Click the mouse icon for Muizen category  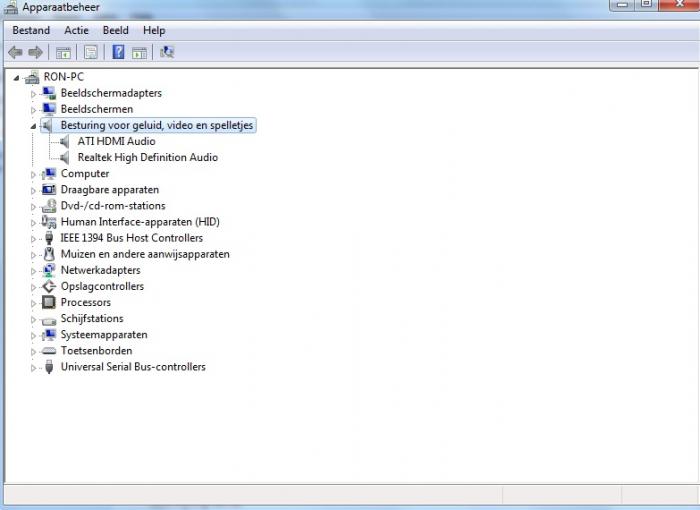click(x=49, y=254)
